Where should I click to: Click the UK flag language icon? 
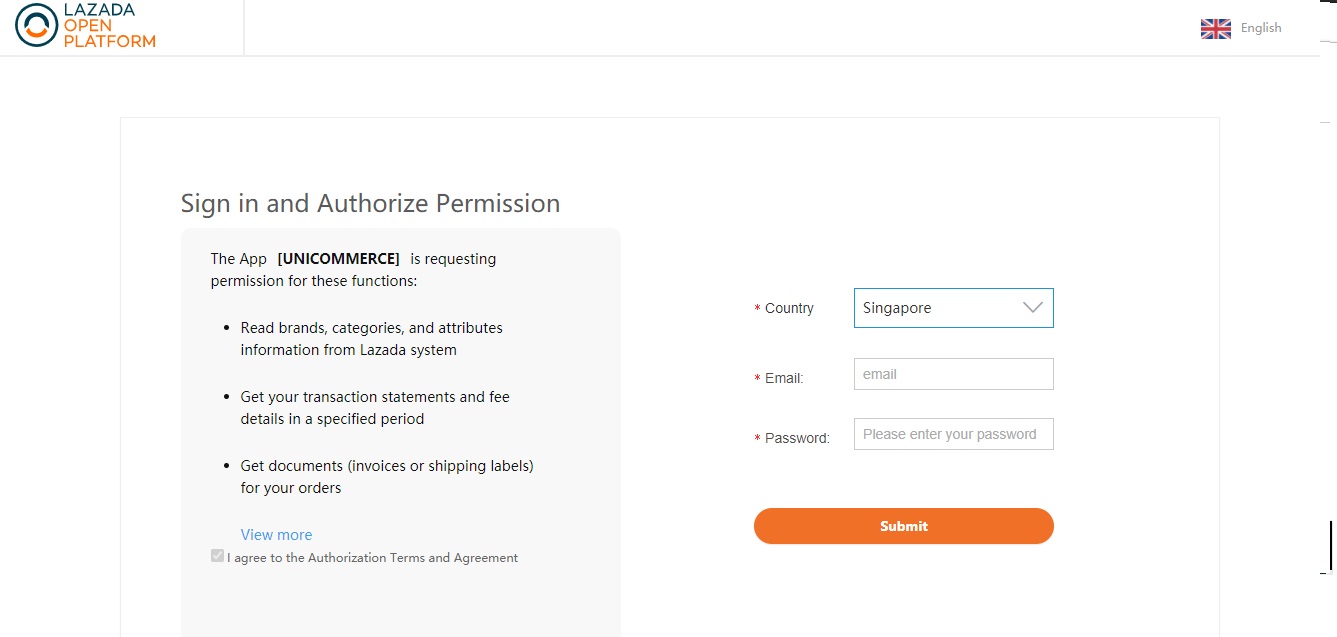pos(1215,29)
